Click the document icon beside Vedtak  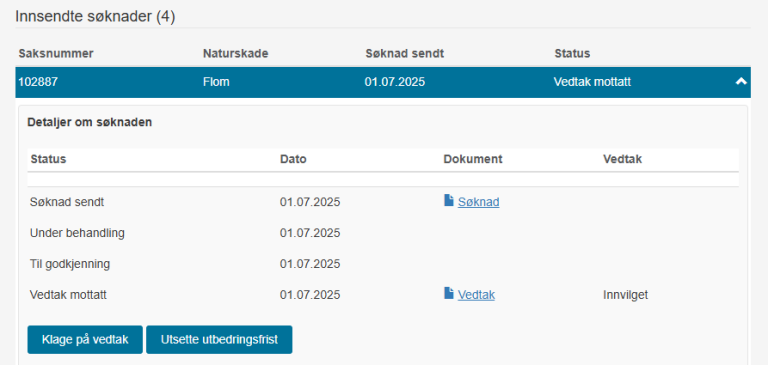click(x=449, y=293)
